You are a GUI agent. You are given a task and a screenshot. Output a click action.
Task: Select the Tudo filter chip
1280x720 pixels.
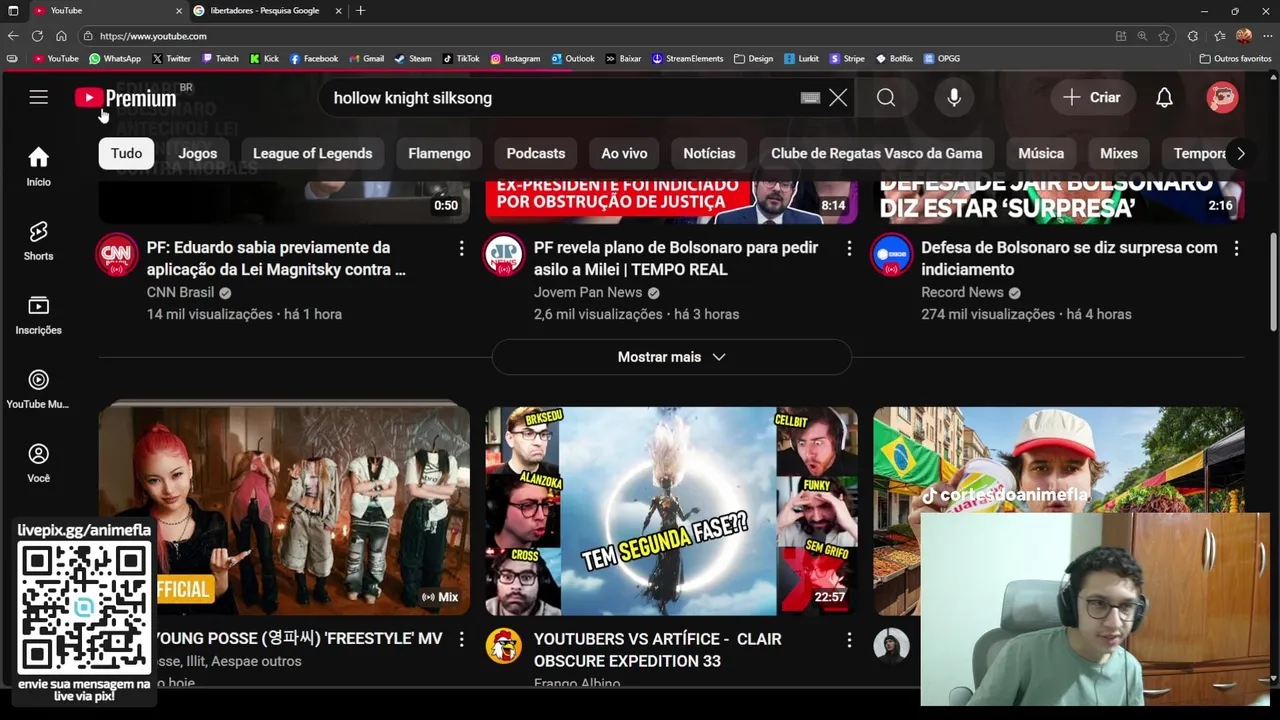click(x=126, y=153)
